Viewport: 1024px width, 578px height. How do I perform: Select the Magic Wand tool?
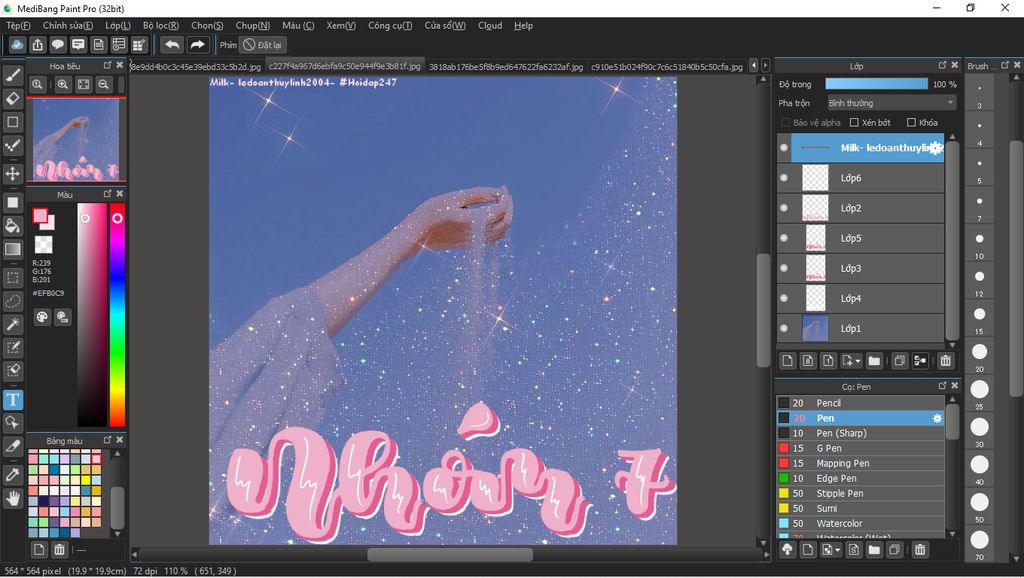tap(12, 324)
